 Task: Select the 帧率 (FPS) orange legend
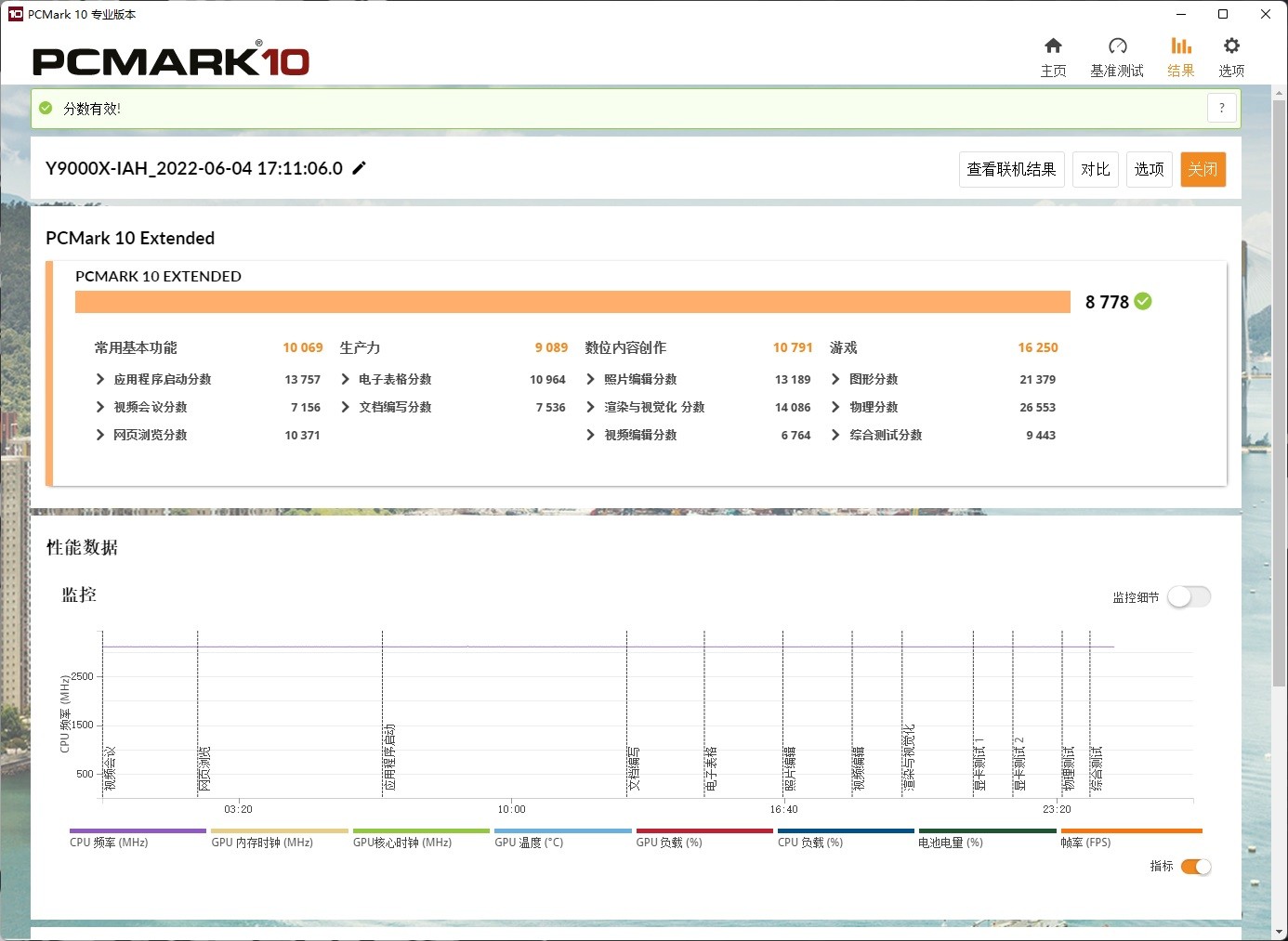pos(1131,838)
